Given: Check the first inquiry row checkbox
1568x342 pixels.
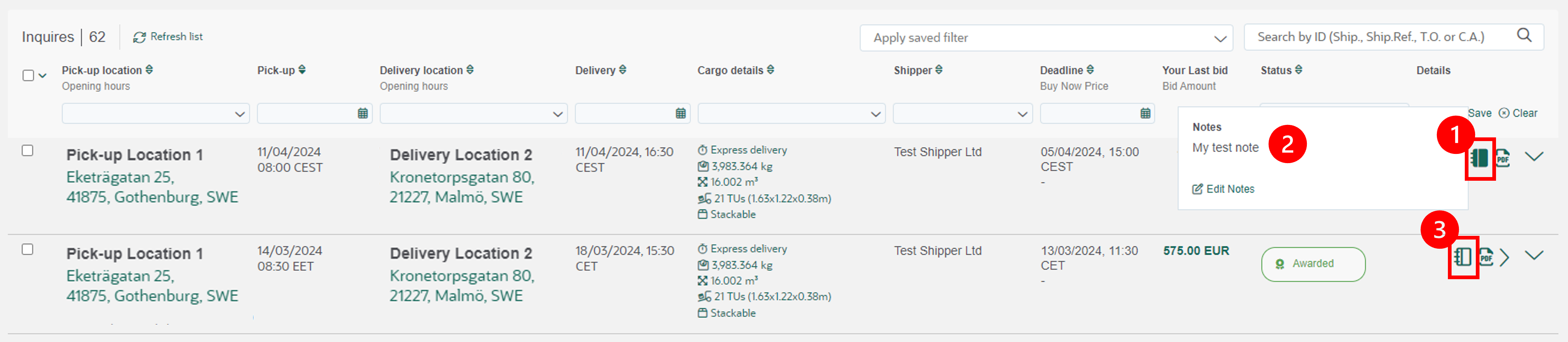Looking at the screenshot, I should tap(28, 150).
